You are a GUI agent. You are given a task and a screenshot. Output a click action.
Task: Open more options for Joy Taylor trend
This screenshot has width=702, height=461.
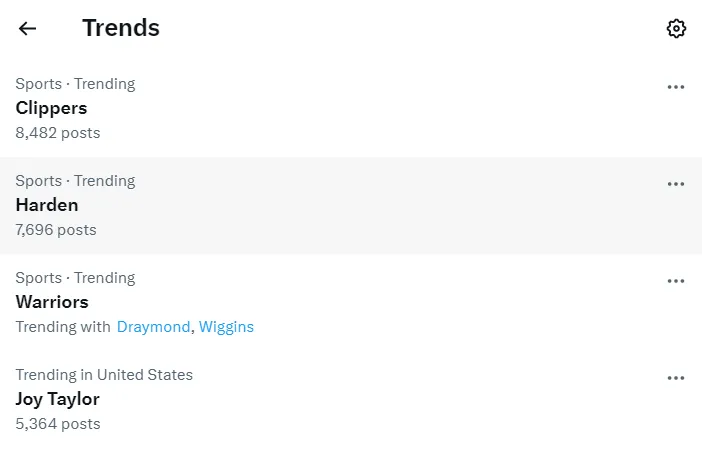(x=676, y=378)
